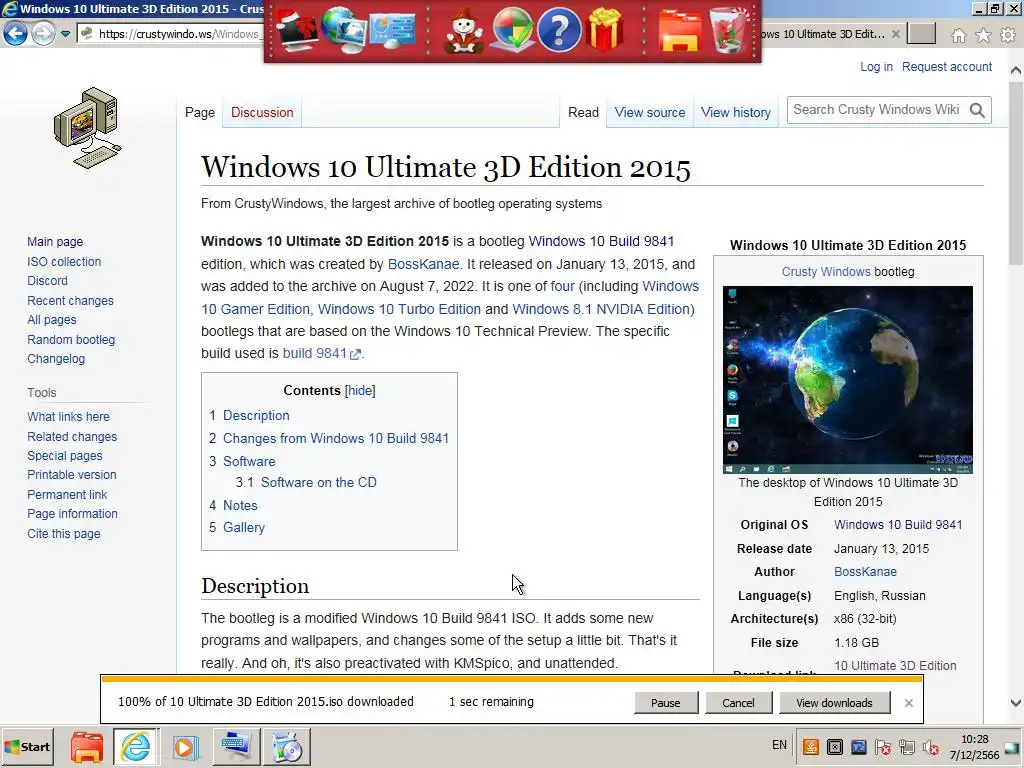This screenshot has width=1024, height=768.
Task: Open the red folder icon in the dock
Action: pos(680,31)
